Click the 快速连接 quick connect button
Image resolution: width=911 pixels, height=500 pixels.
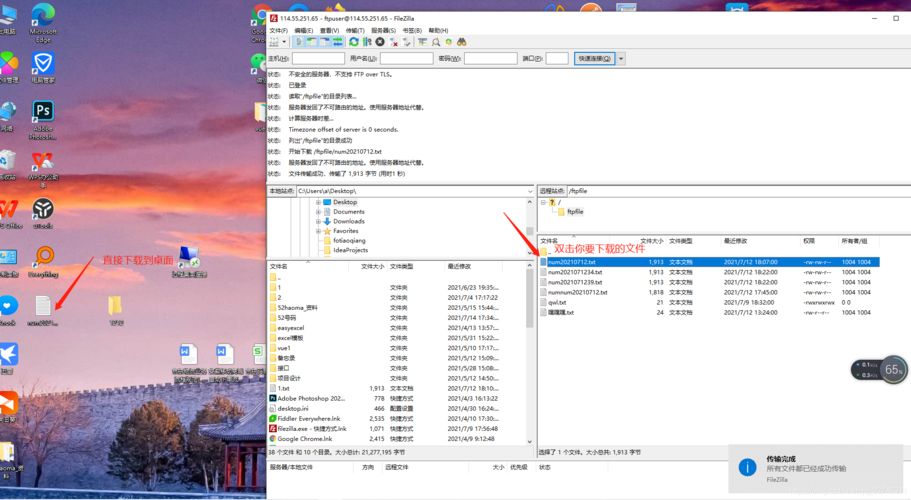coord(594,58)
